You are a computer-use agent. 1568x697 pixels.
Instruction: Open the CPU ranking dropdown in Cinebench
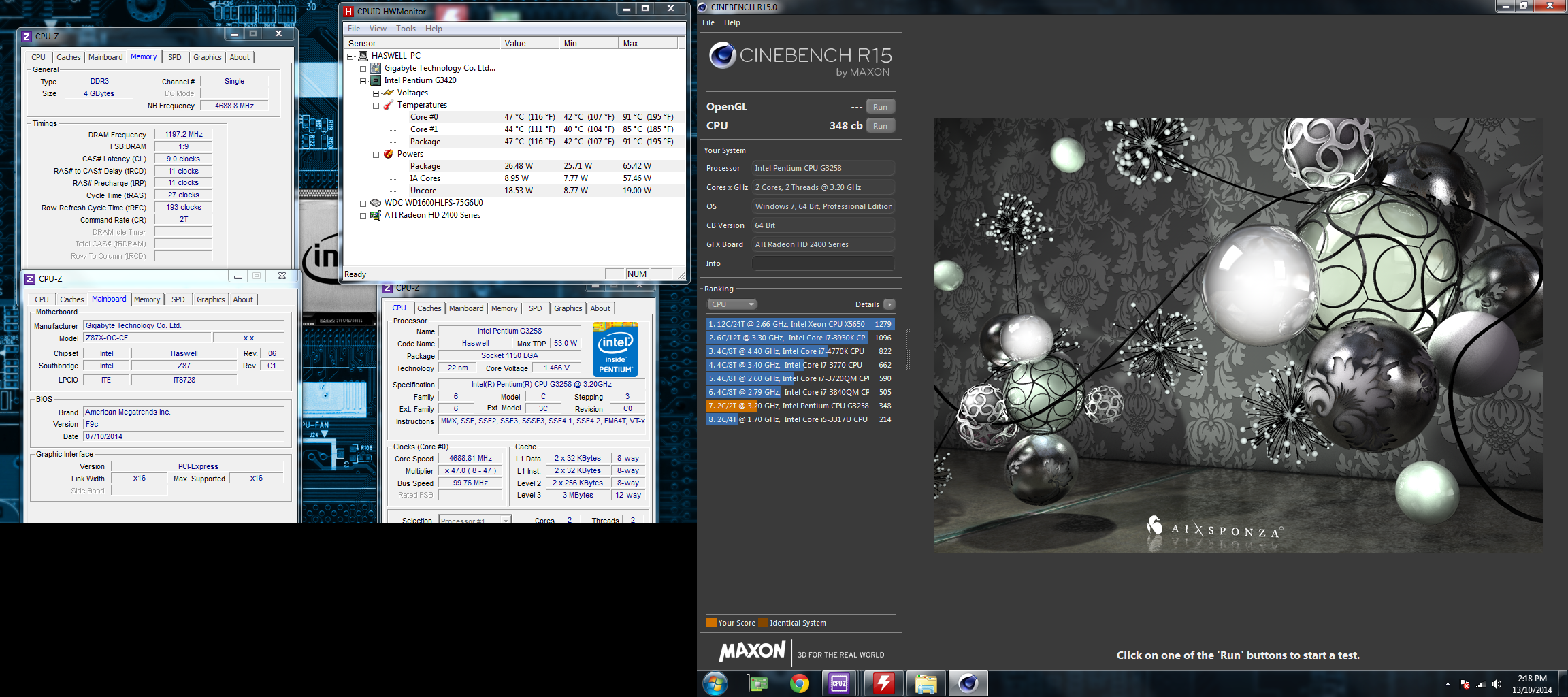click(x=732, y=304)
